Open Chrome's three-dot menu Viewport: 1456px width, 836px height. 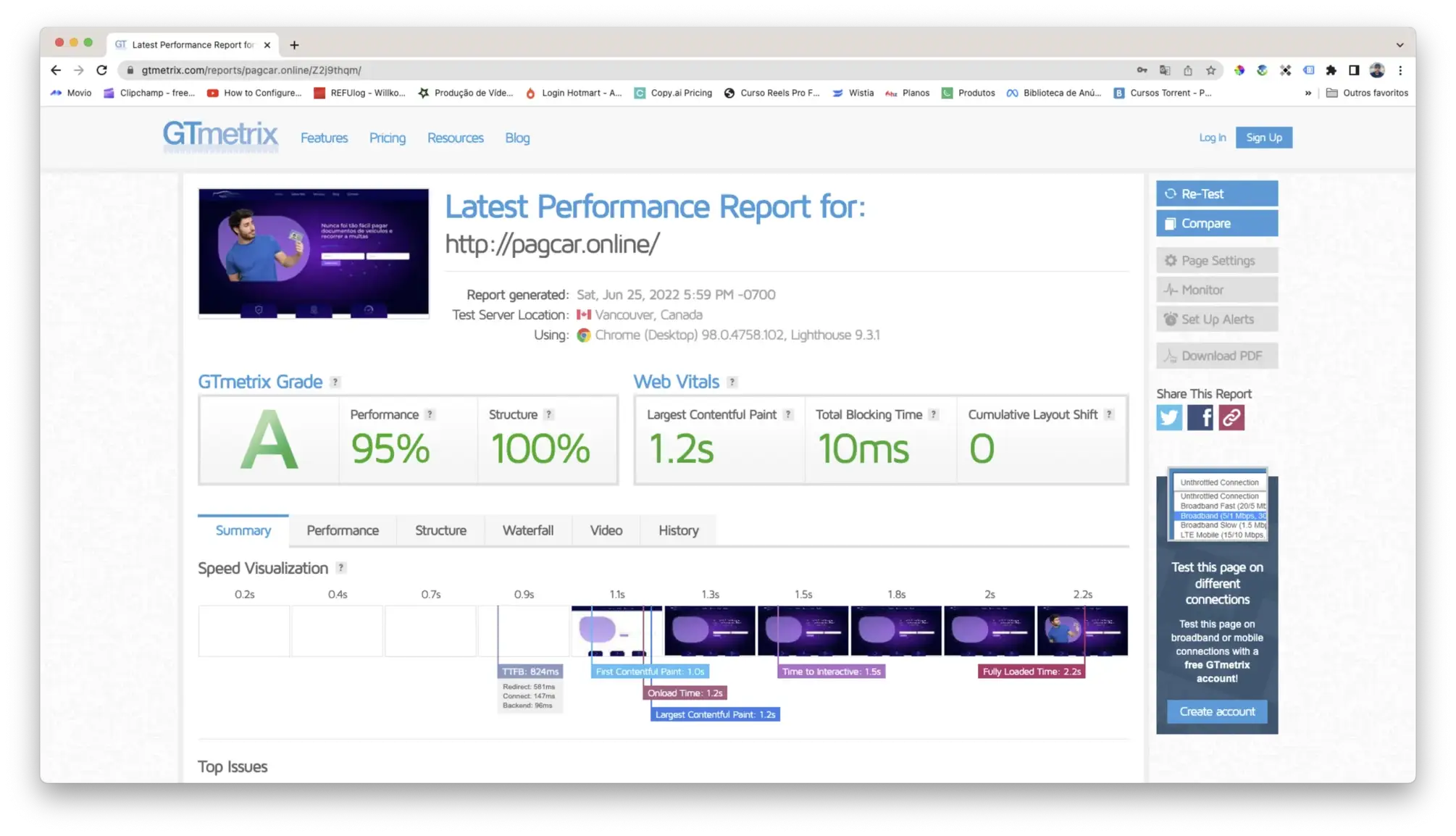[x=1400, y=70]
